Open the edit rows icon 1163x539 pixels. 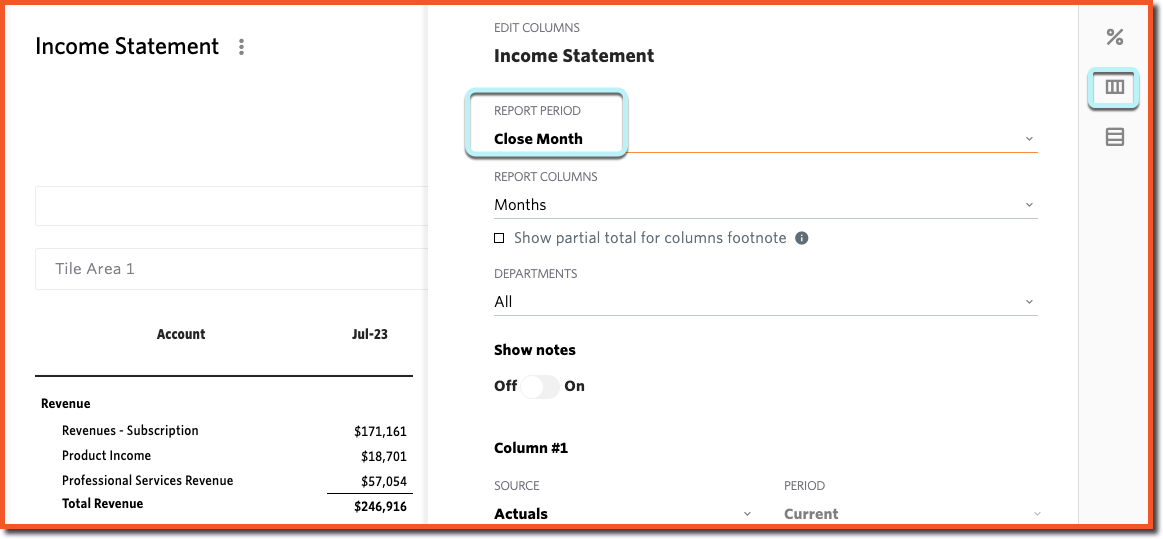(1114, 136)
